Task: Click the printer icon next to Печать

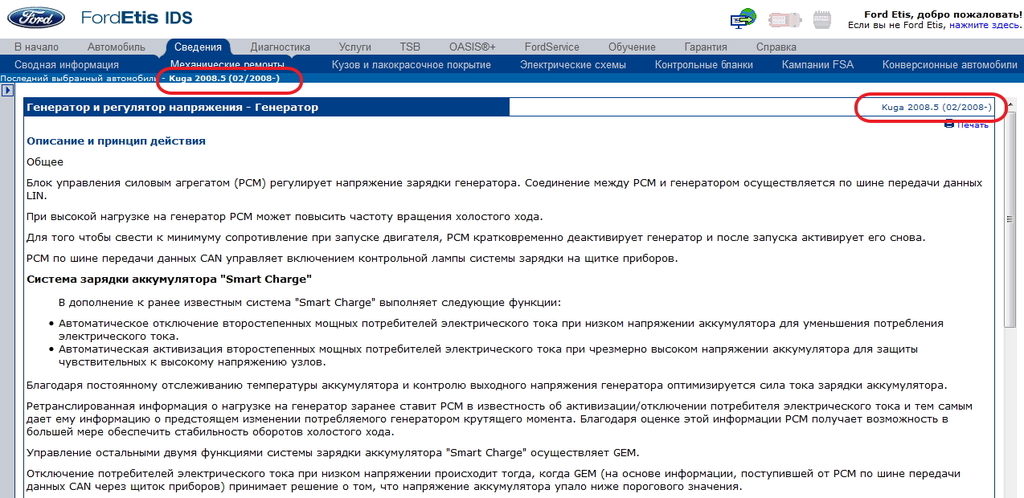Action: click(x=949, y=124)
